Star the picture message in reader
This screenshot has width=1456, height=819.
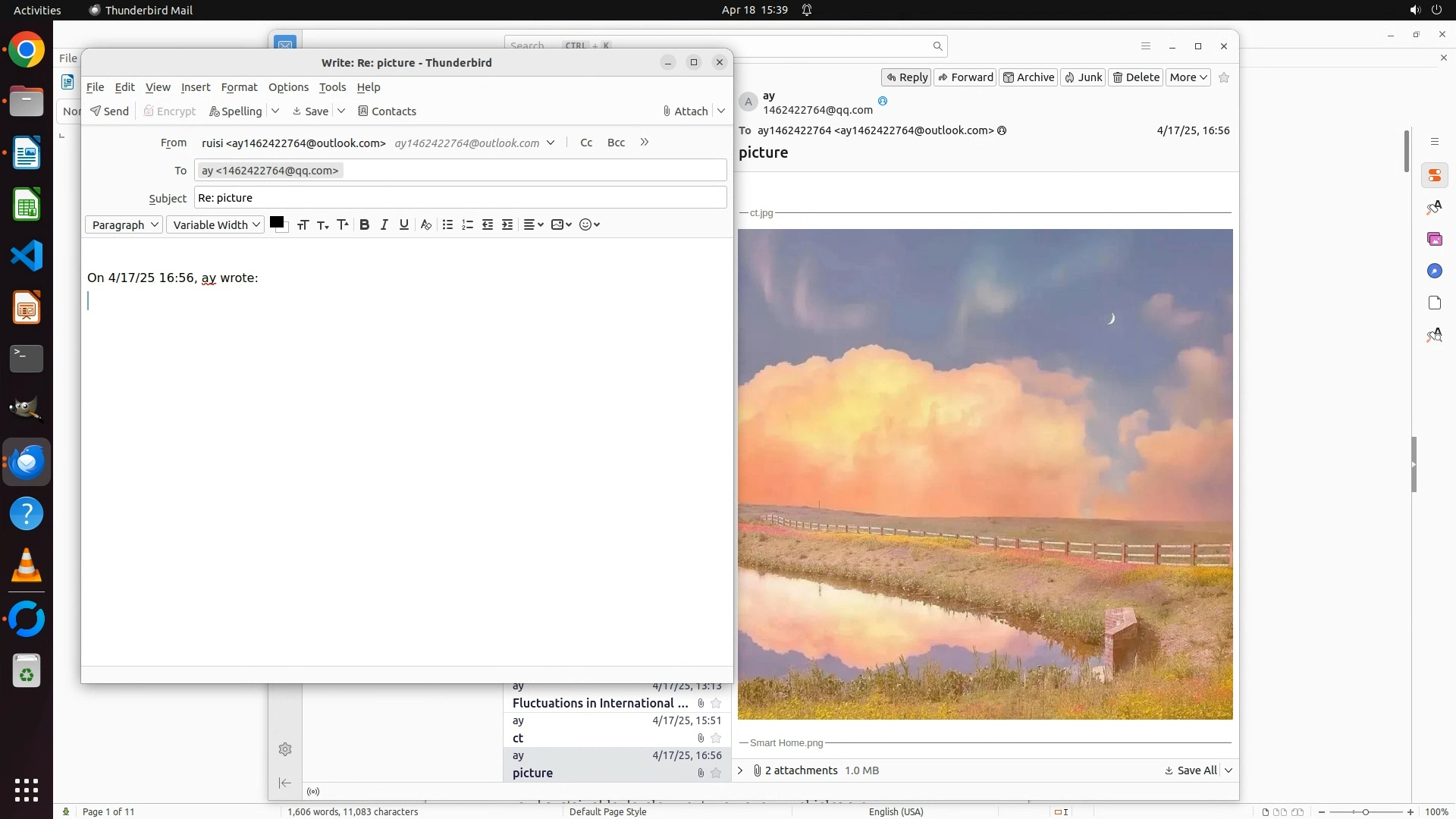(1224, 77)
